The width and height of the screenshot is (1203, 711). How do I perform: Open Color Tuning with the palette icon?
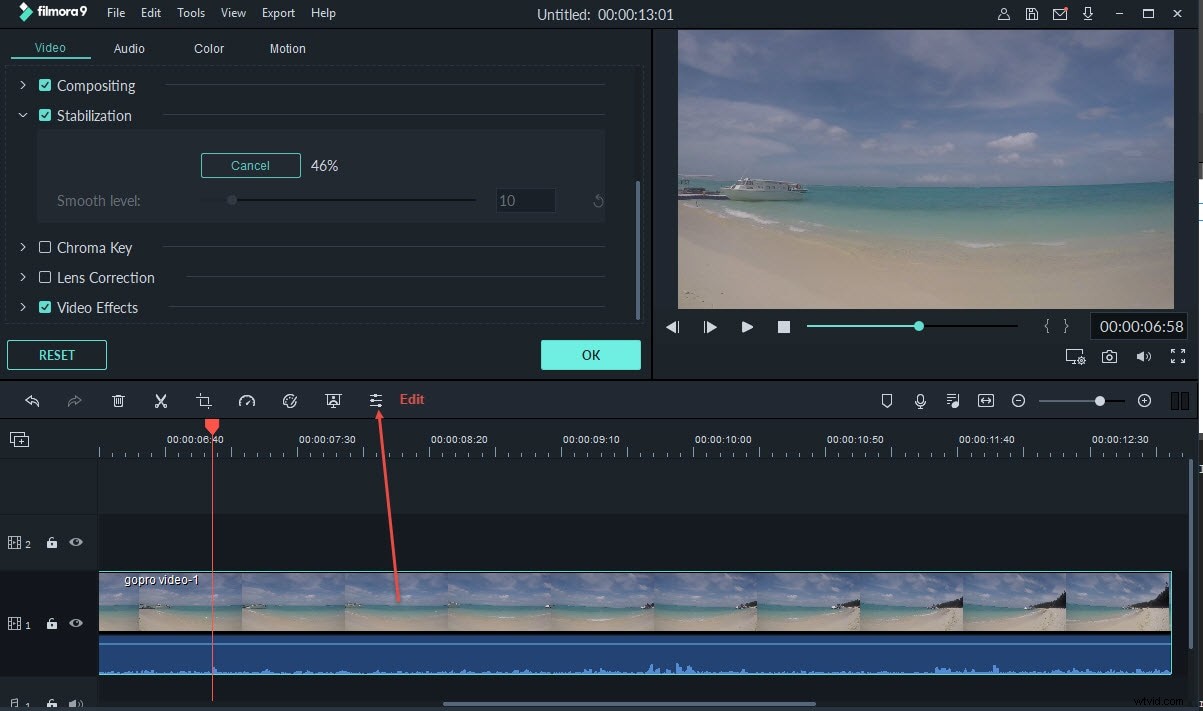tap(290, 400)
